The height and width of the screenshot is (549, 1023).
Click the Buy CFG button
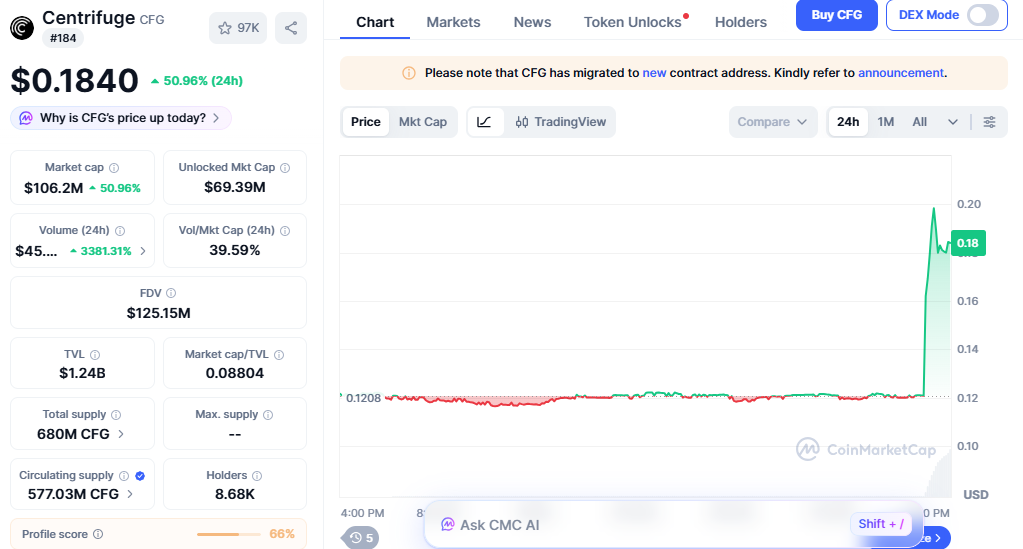(x=836, y=15)
